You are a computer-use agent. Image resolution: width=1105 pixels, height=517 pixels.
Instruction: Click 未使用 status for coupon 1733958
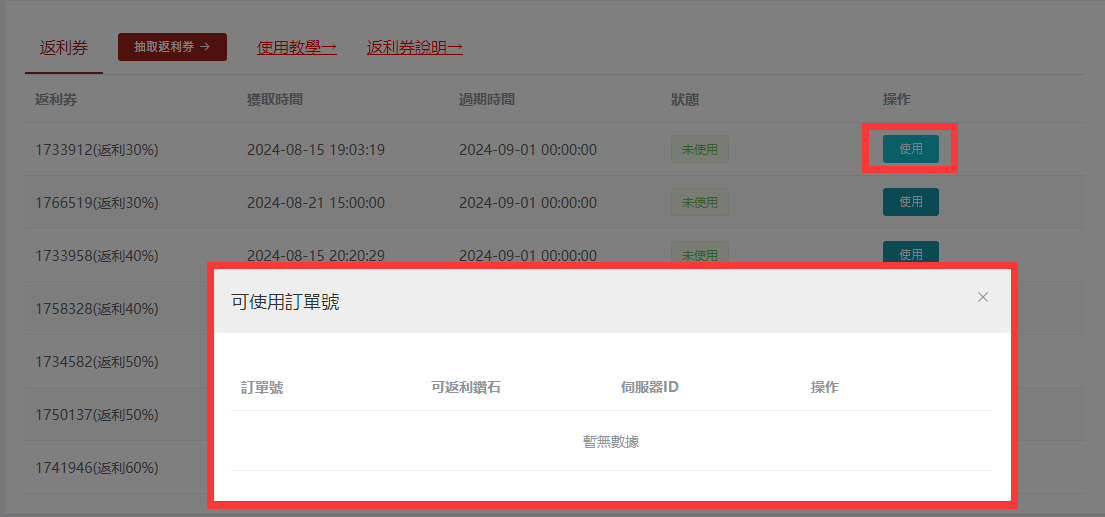tap(700, 252)
